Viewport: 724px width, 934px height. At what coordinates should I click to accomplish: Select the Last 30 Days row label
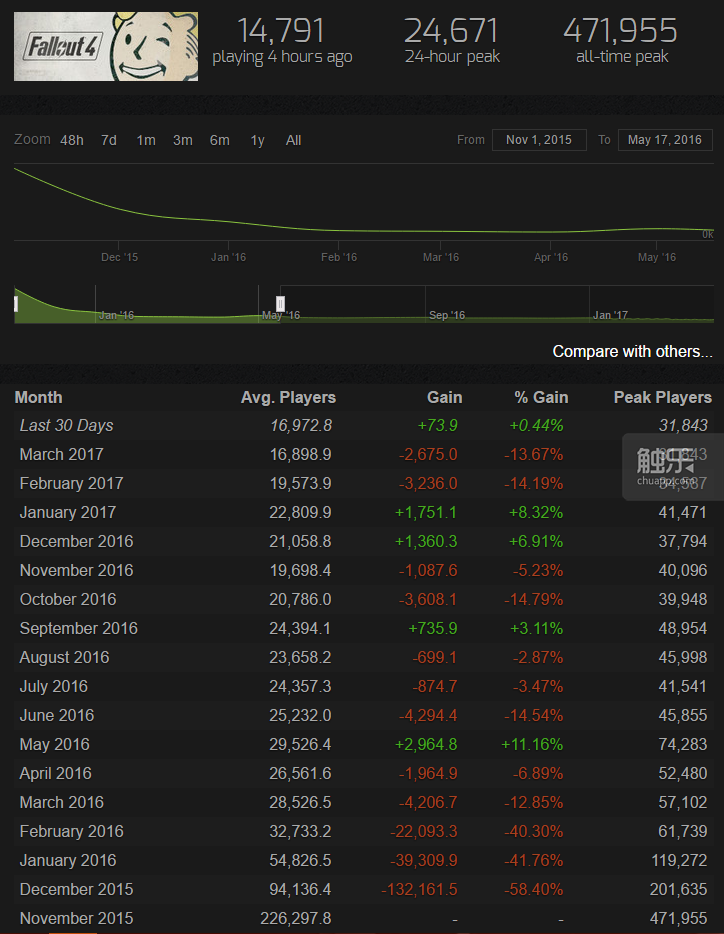coord(66,425)
